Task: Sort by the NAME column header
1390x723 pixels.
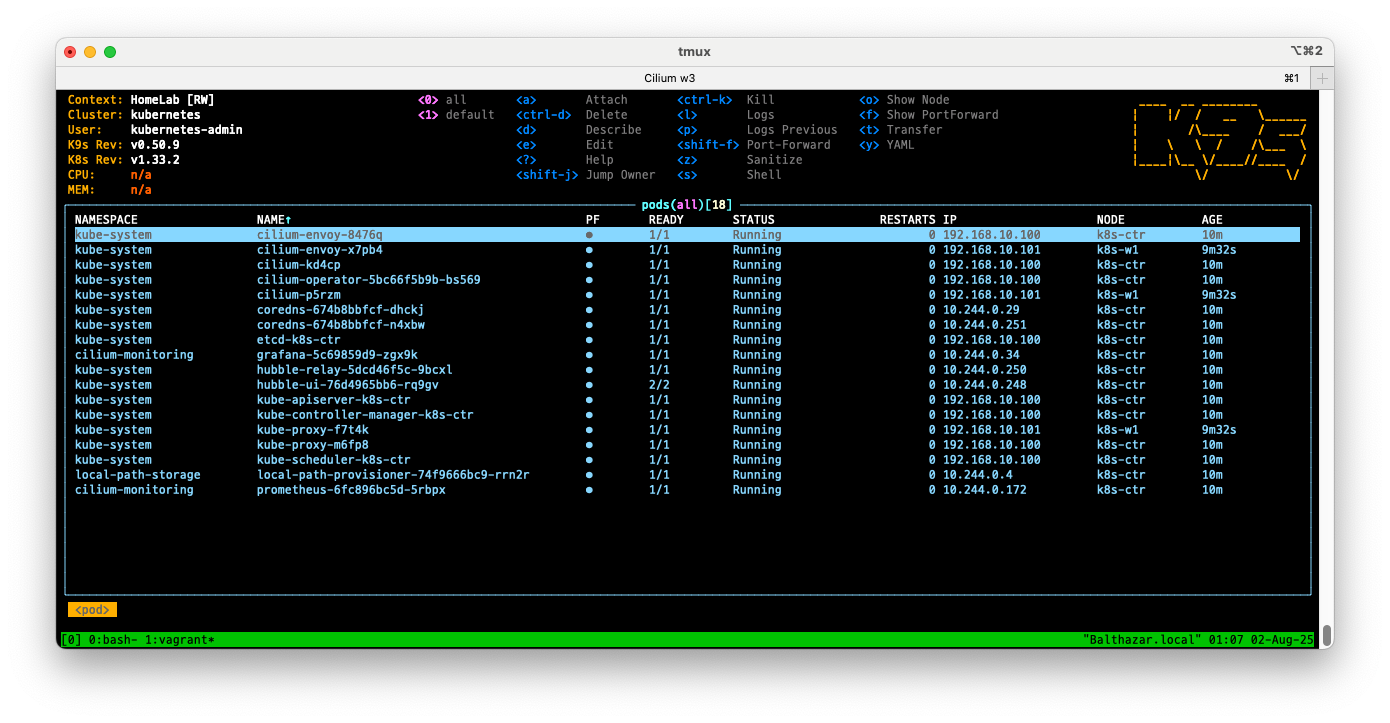Action: 274,220
